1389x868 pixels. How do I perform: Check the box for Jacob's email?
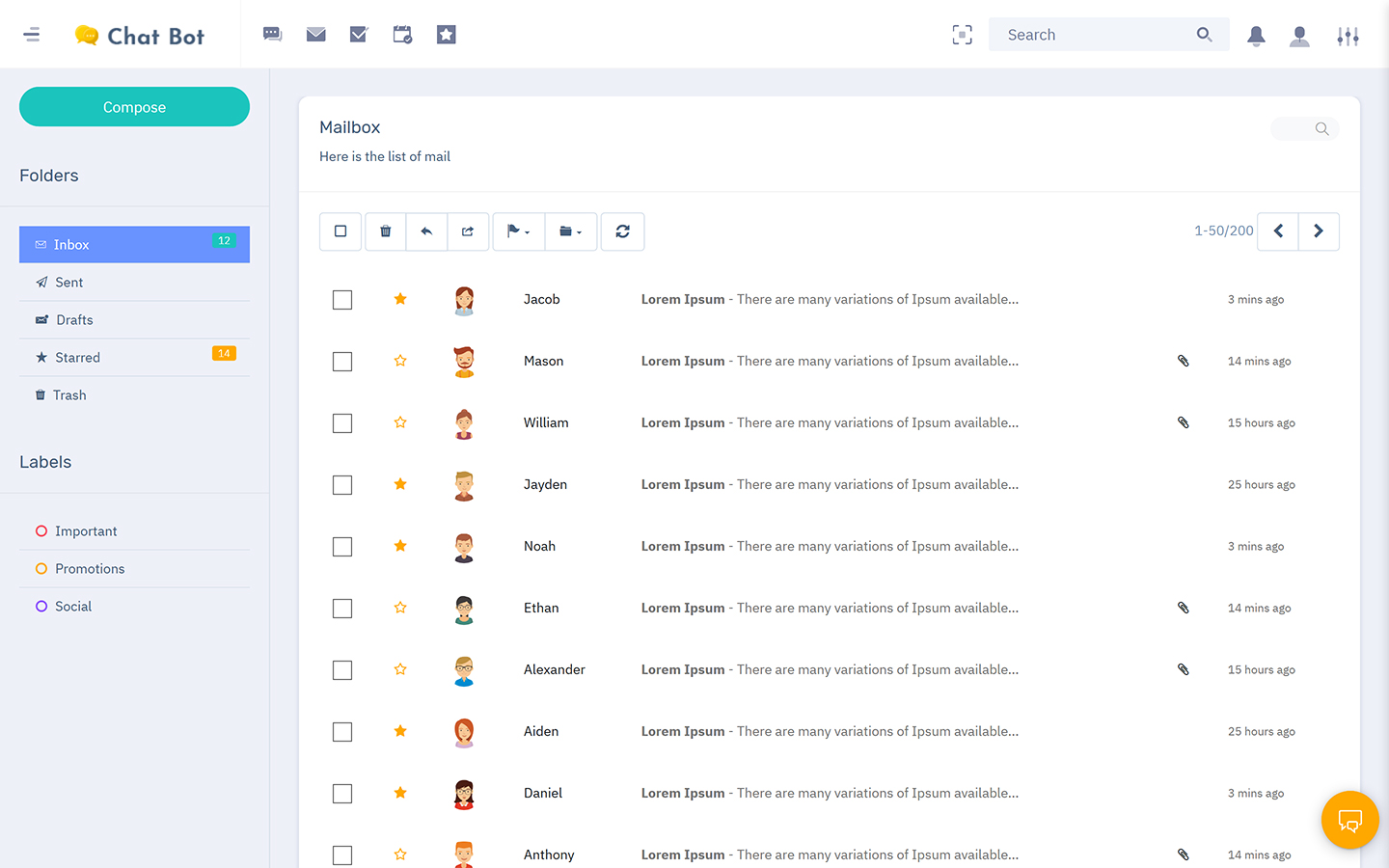(x=342, y=300)
